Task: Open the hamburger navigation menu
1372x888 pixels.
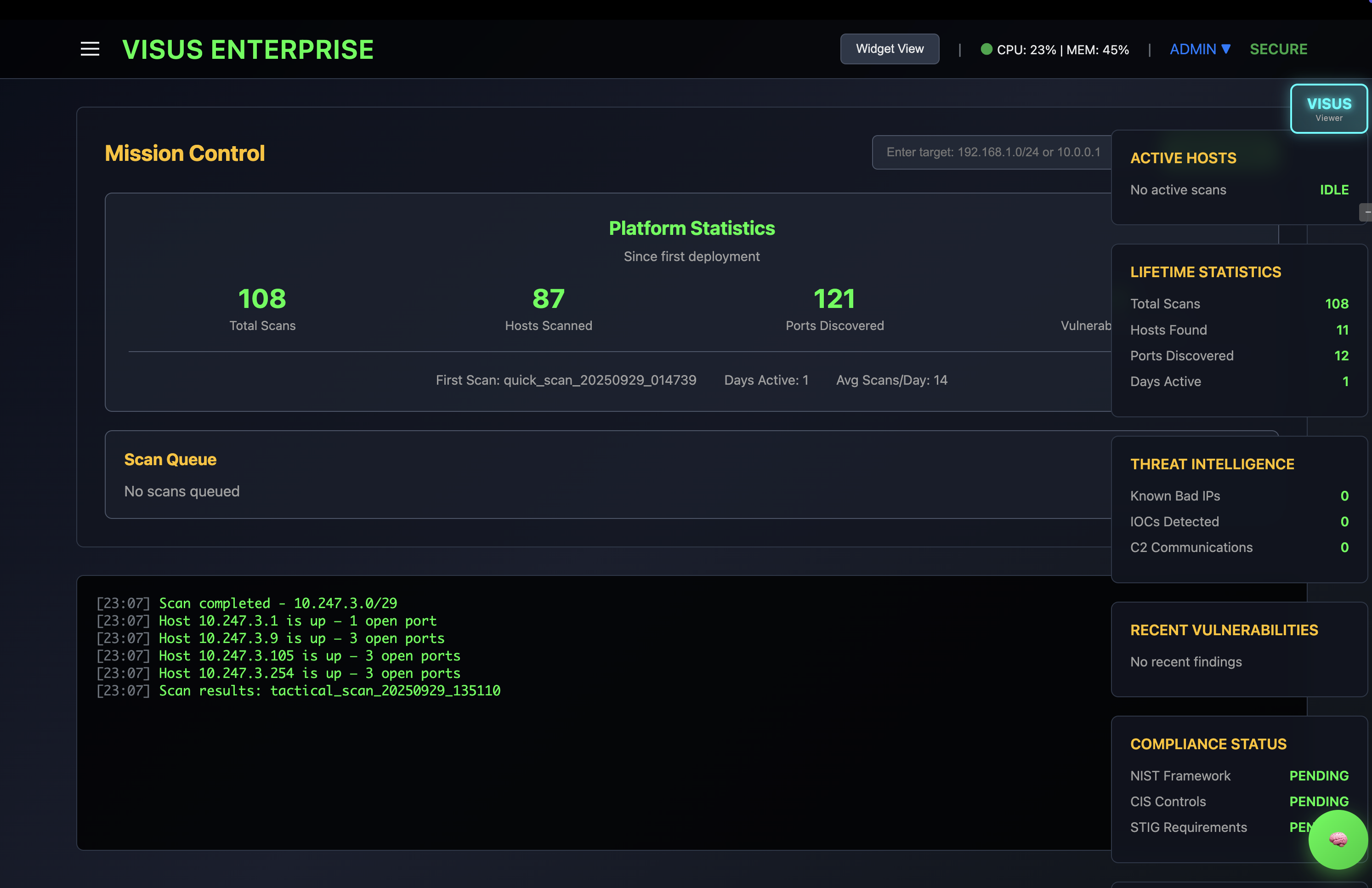Action: click(90, 49)
